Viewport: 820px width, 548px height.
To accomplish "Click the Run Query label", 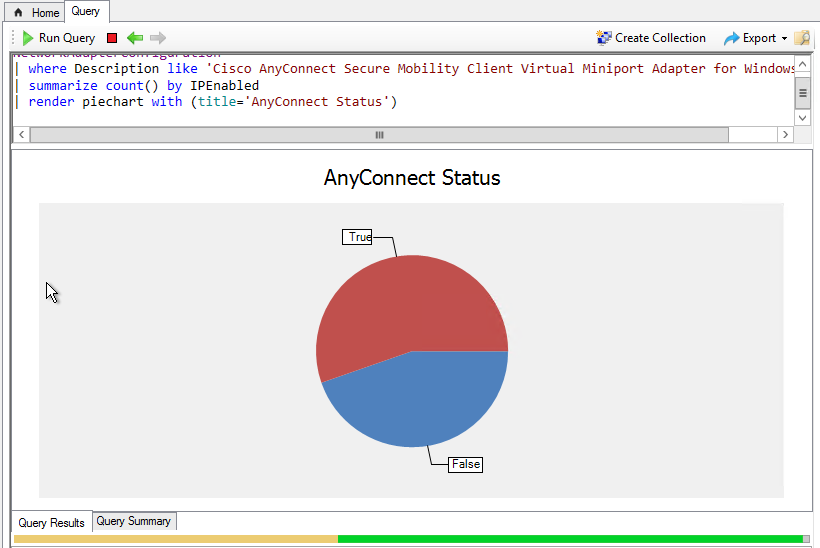I will point(67,38).
